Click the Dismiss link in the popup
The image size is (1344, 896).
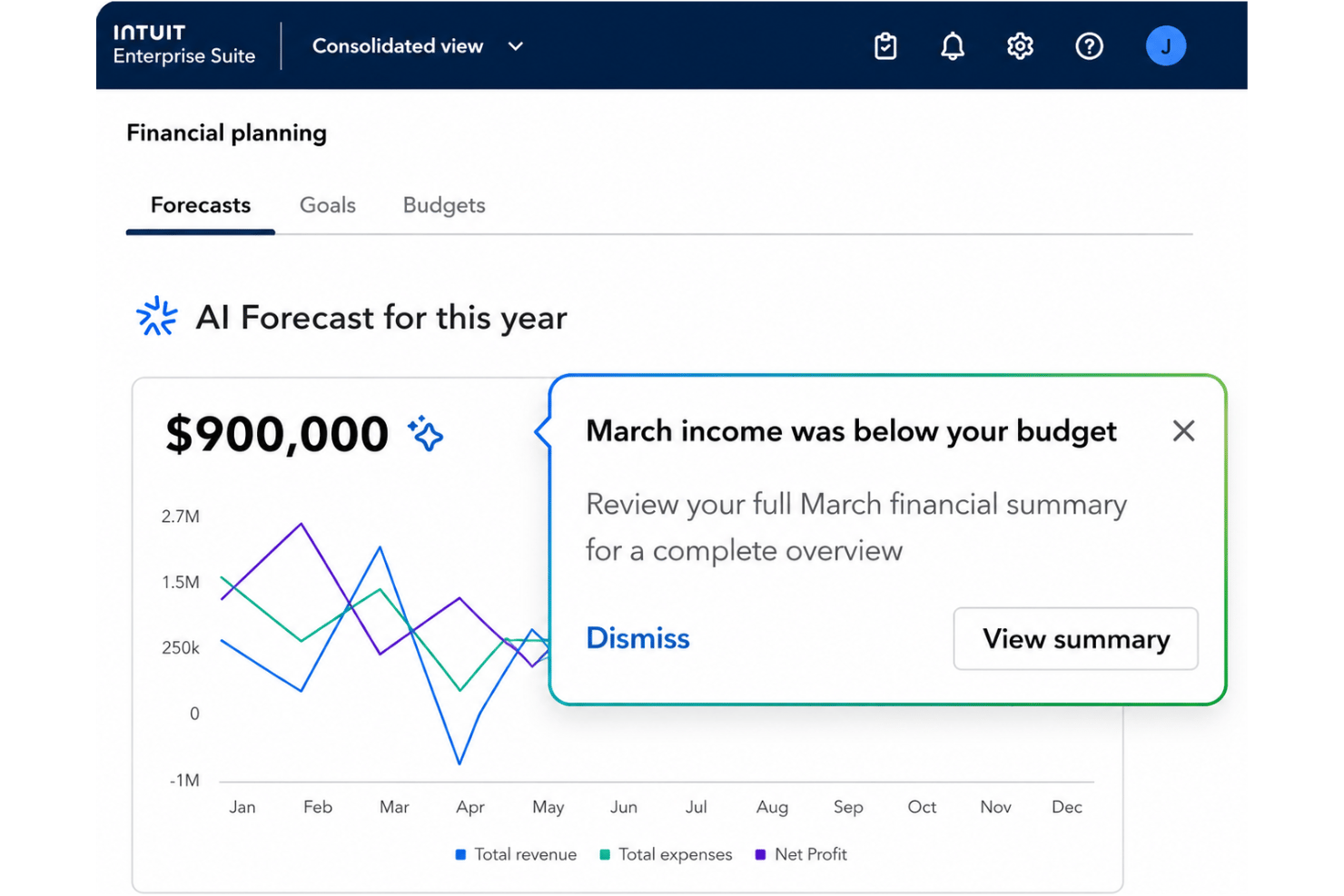(x=637, y=638)
